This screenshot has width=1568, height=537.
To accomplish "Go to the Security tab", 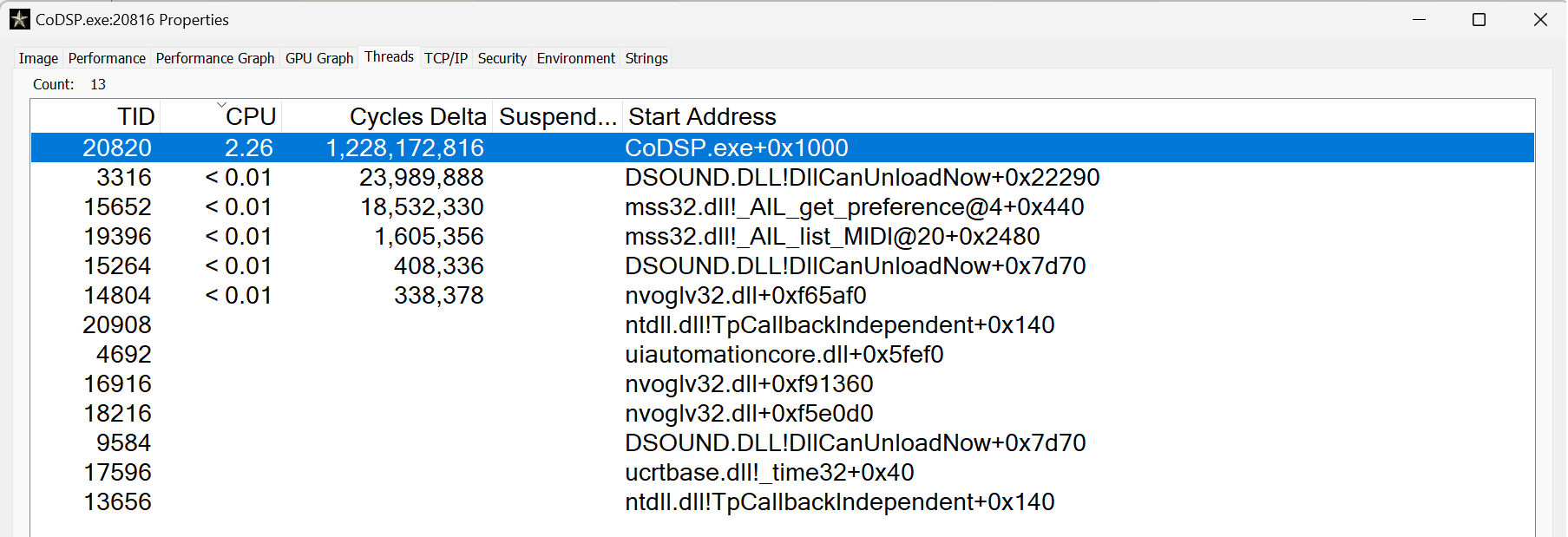I will (502, 58).
